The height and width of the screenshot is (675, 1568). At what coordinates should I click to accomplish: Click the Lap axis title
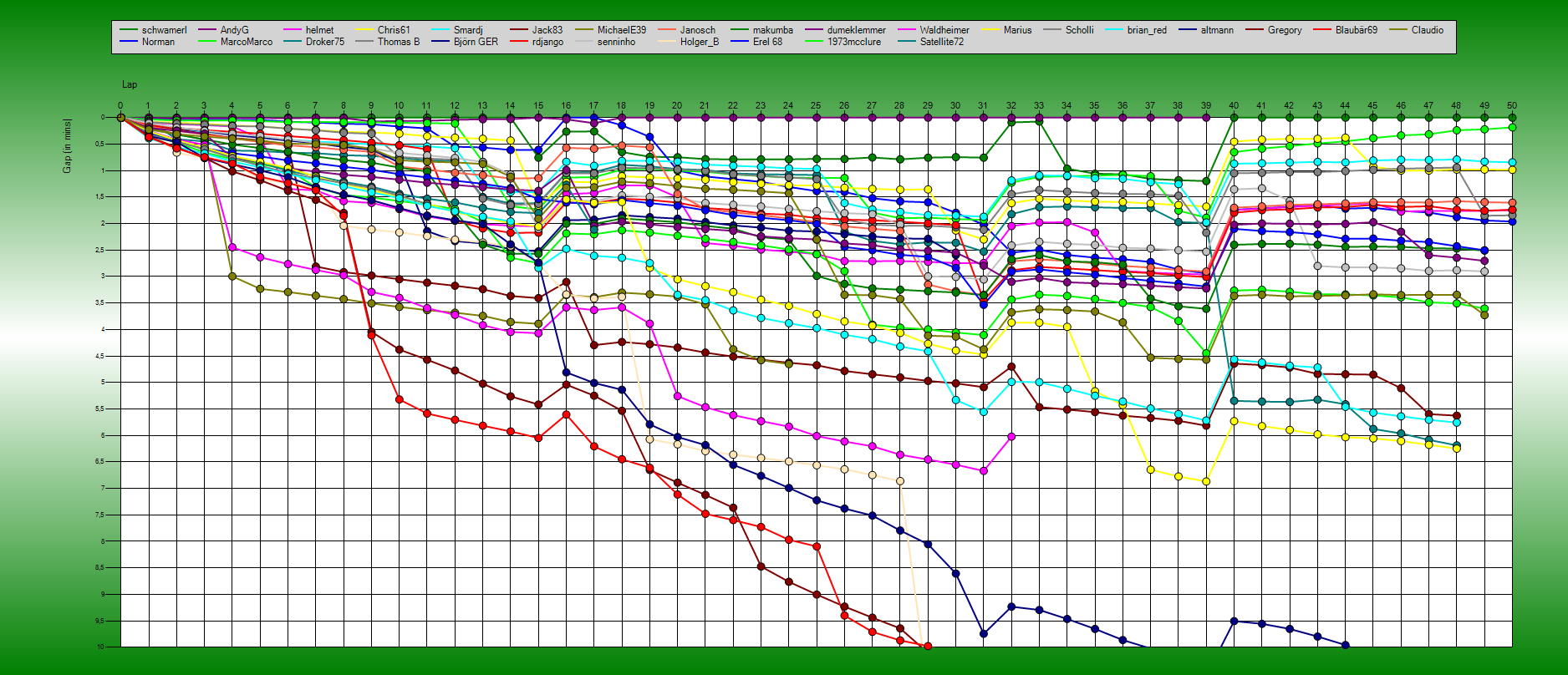point(130,84)
